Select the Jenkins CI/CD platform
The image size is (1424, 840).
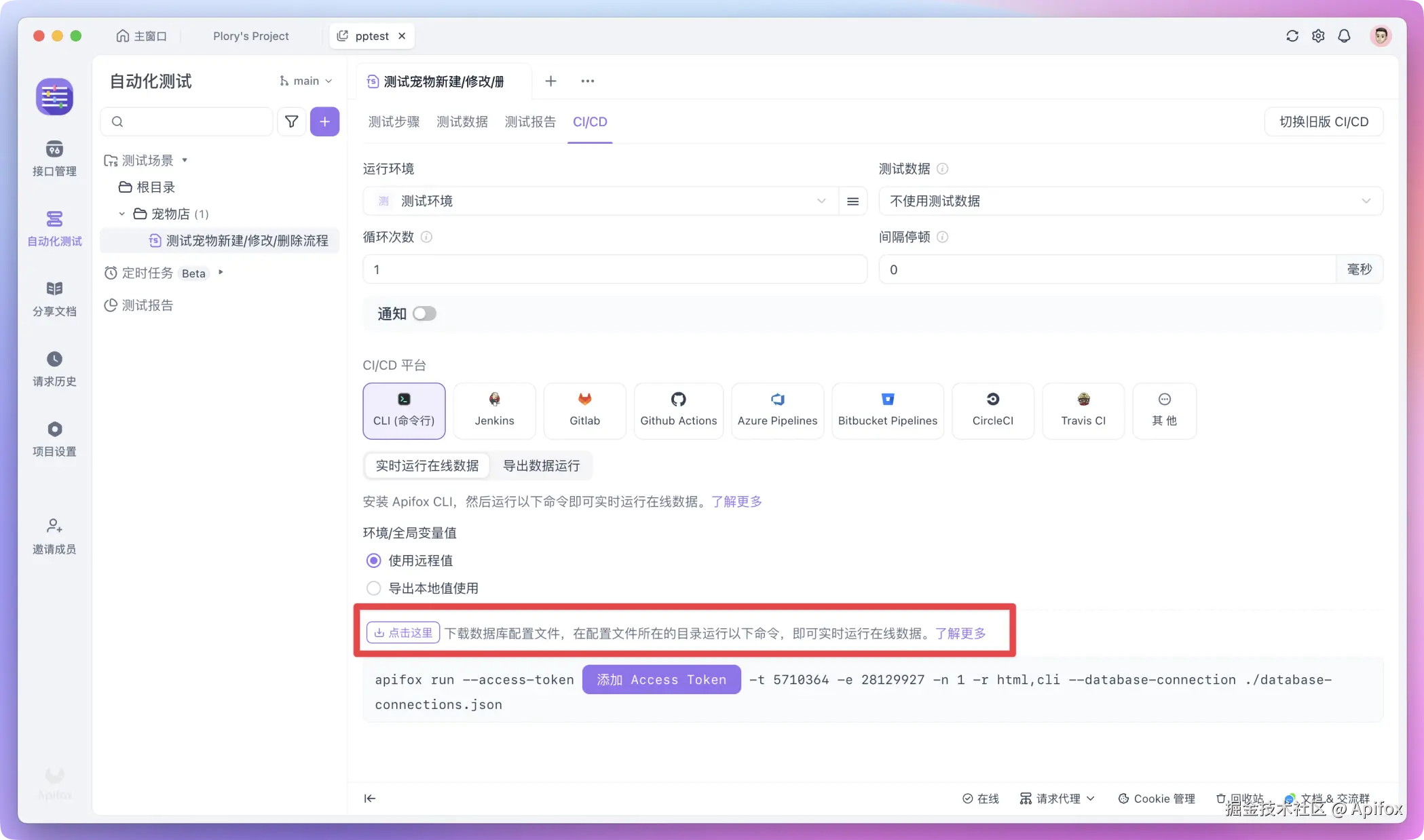pos(494,411)
